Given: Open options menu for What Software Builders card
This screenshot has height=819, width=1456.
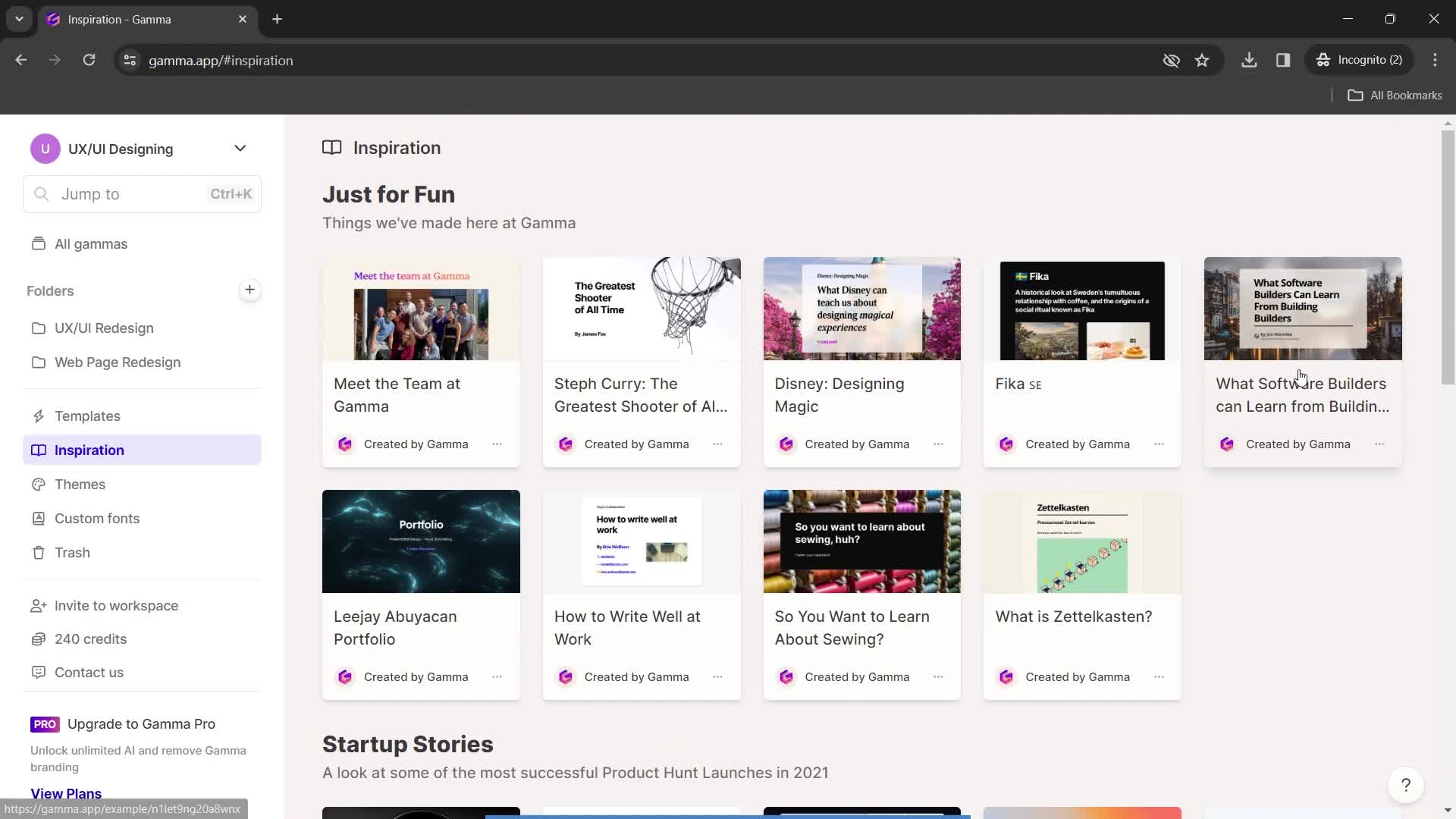Looking at the screenshot, I should 1379,444.
